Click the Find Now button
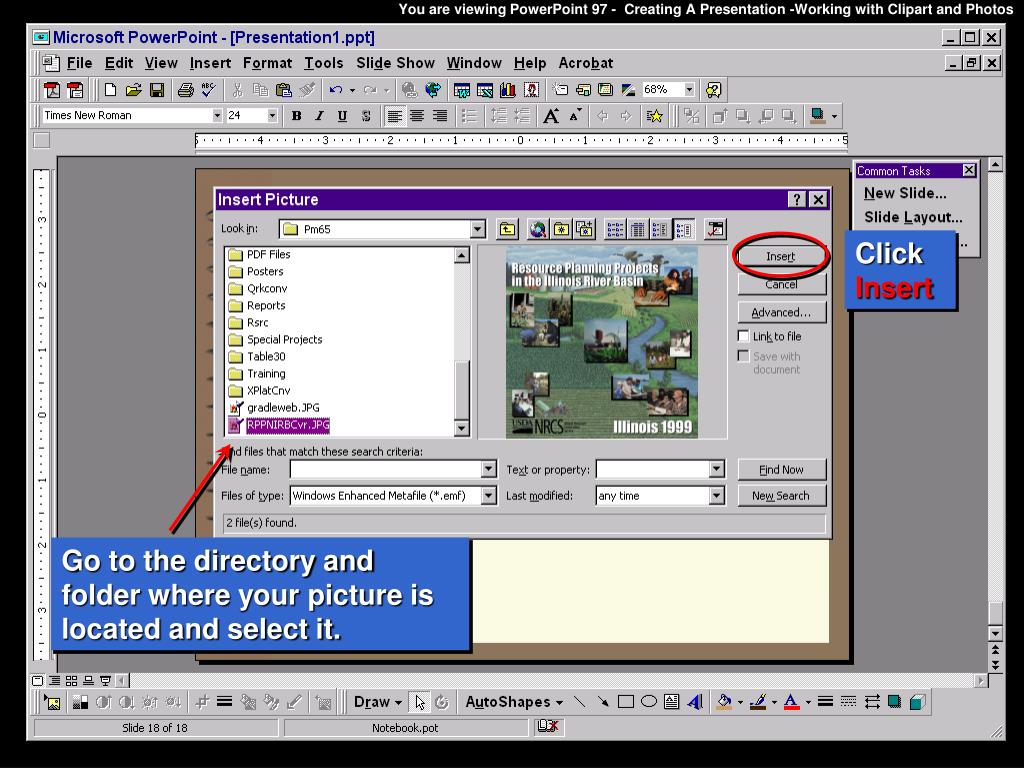Image resolution: width=1024 pixels, height=768 pixels. coord(782,470)
